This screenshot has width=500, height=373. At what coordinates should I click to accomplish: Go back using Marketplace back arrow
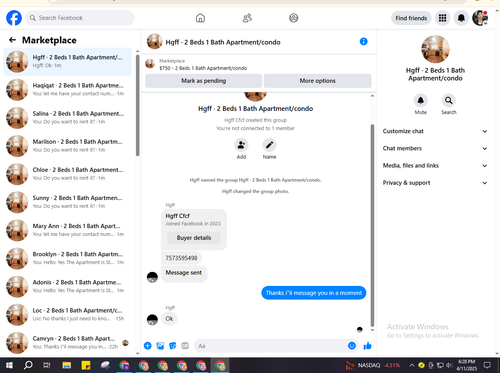click(x=12, y=40)
